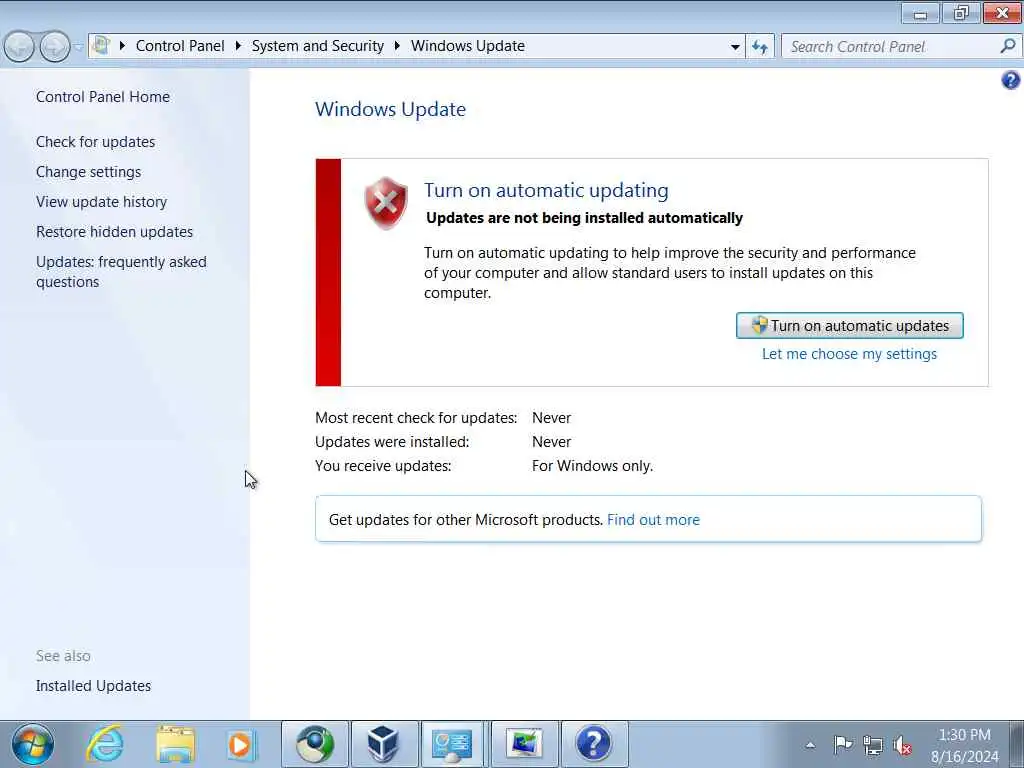Open Updates: frequently asked questions link

tap(121, 272)
